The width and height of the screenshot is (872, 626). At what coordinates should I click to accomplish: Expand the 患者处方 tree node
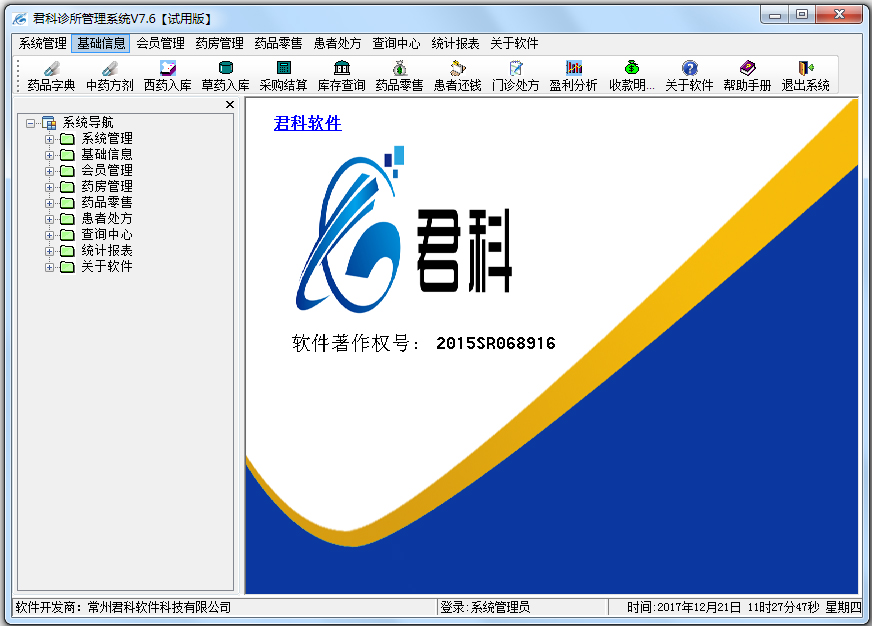click(x=49, y=220)
